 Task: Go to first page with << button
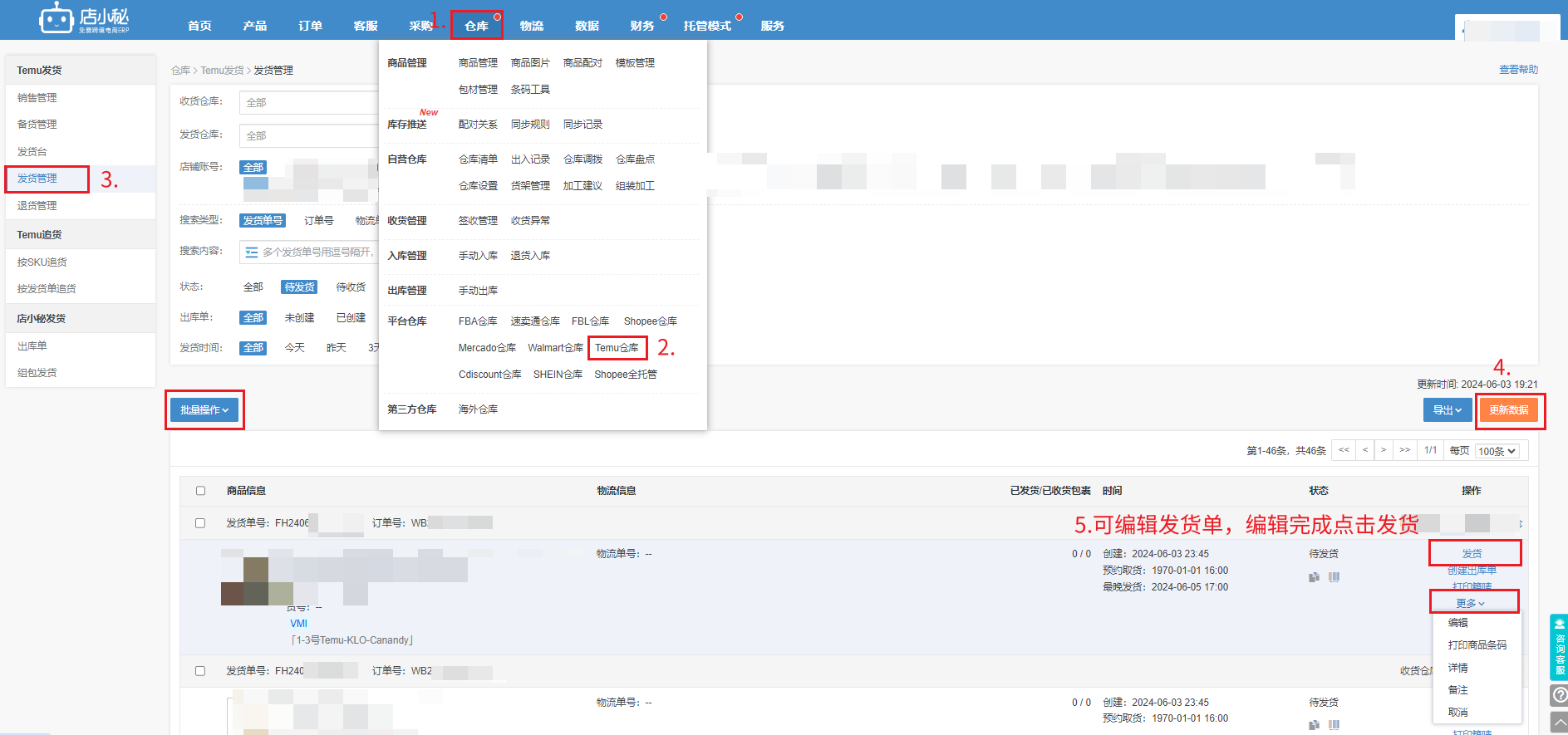click(1344, 450)
